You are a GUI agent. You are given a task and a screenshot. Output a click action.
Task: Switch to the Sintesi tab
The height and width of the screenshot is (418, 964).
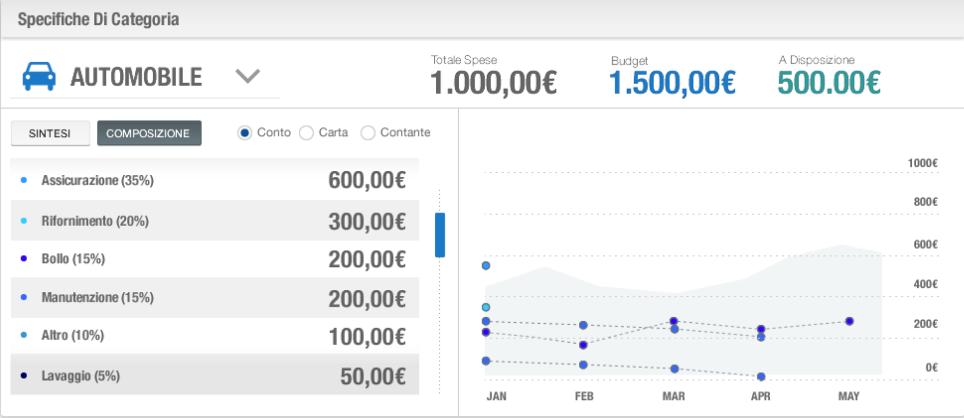tap(50, 133)
